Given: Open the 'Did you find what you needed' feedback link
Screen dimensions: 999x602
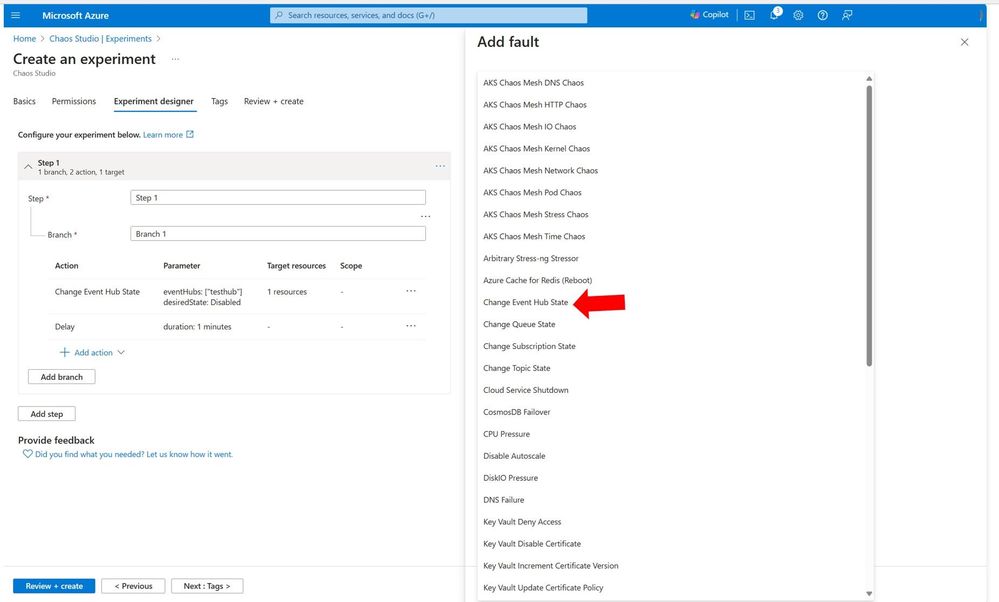Looking at the screenshot, I should point(134,454).
